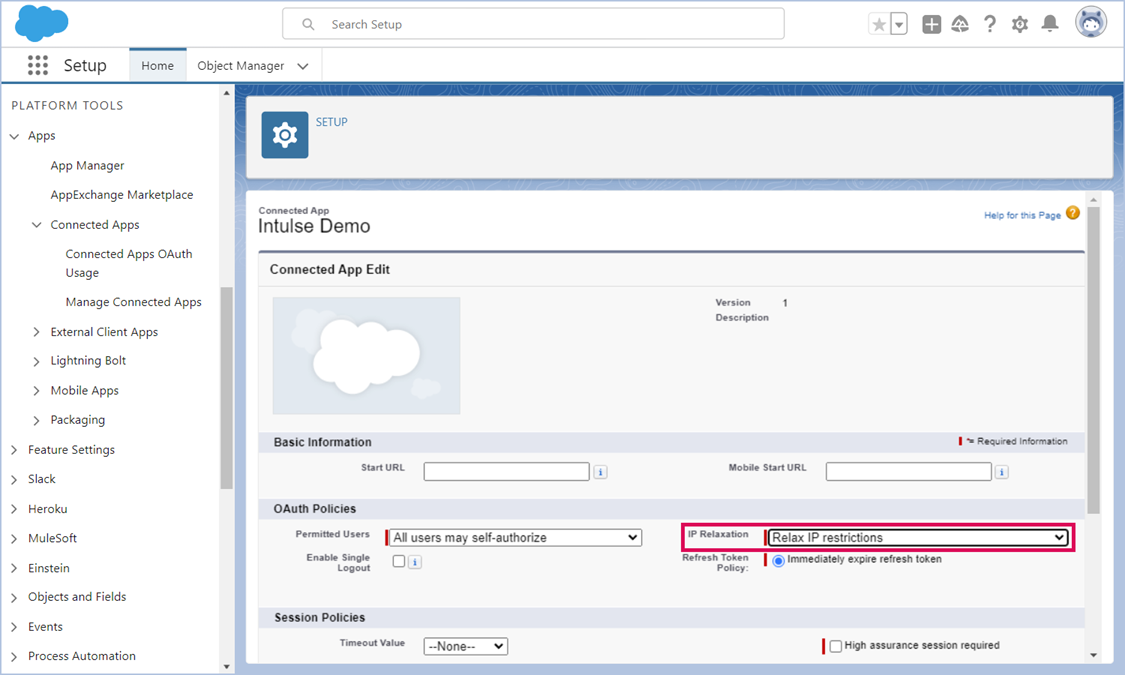Viewport: 1125px width, 675px height.
Task: Click the search magnifier icon
Action: pyautogui.click(x=309, y=24)
